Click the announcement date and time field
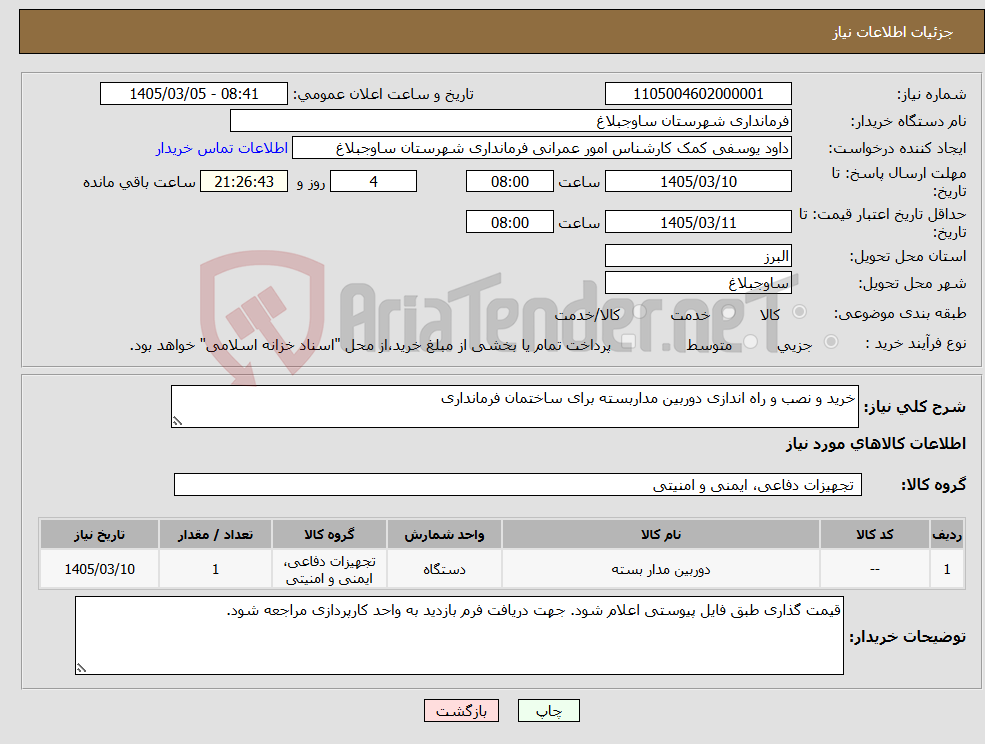Screen dimensions: 985x744 coord(193,94)
